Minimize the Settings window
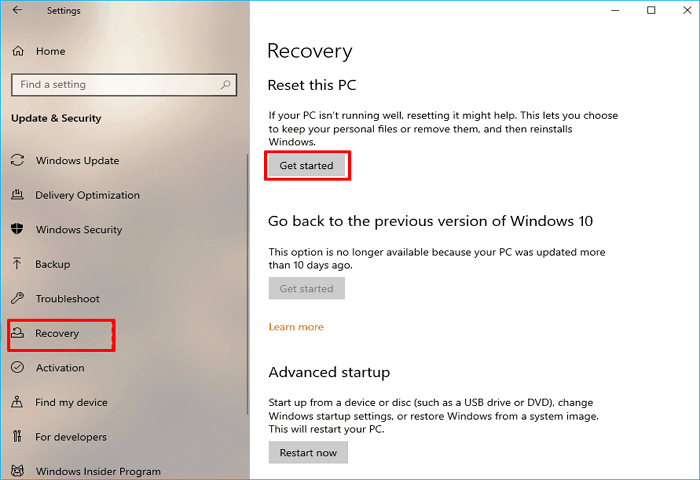This screenshot has height=480, width=700. 616,11
